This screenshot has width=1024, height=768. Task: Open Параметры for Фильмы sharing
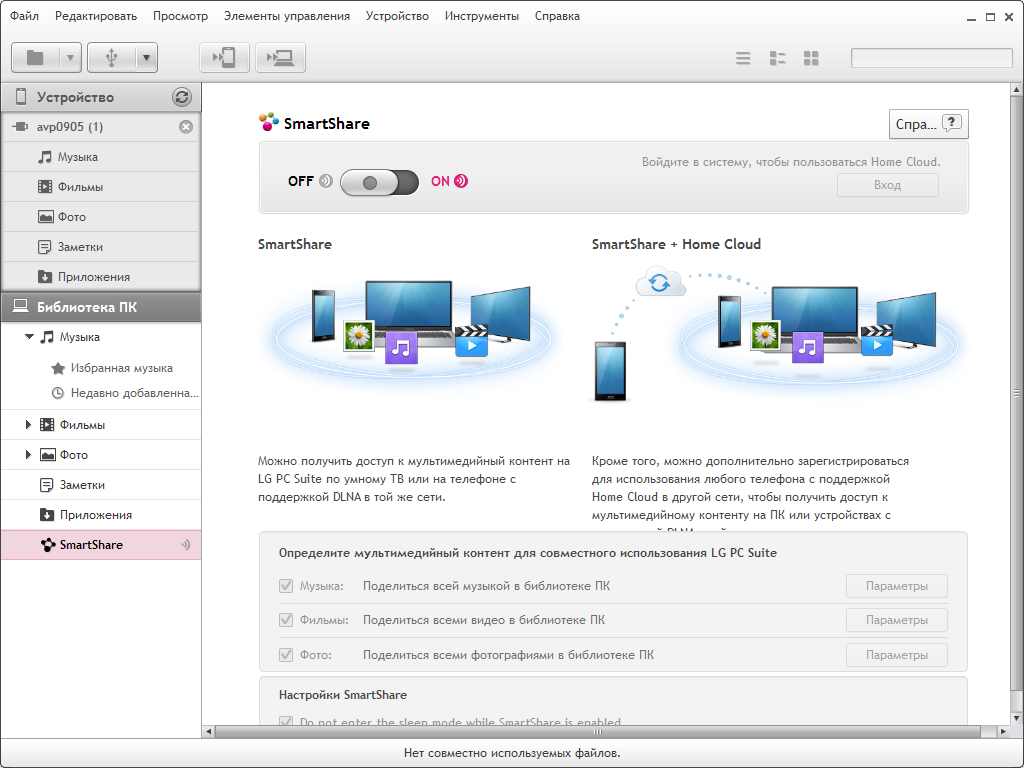(897, 620)
